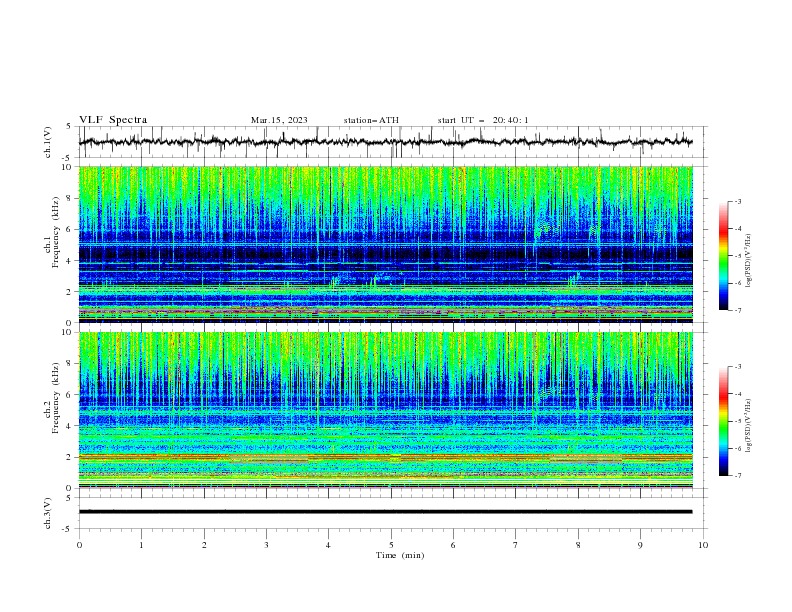Screen dimensions: 792x612
Task: Click the date 'Mar.15, 2023'
Action: 279,120
